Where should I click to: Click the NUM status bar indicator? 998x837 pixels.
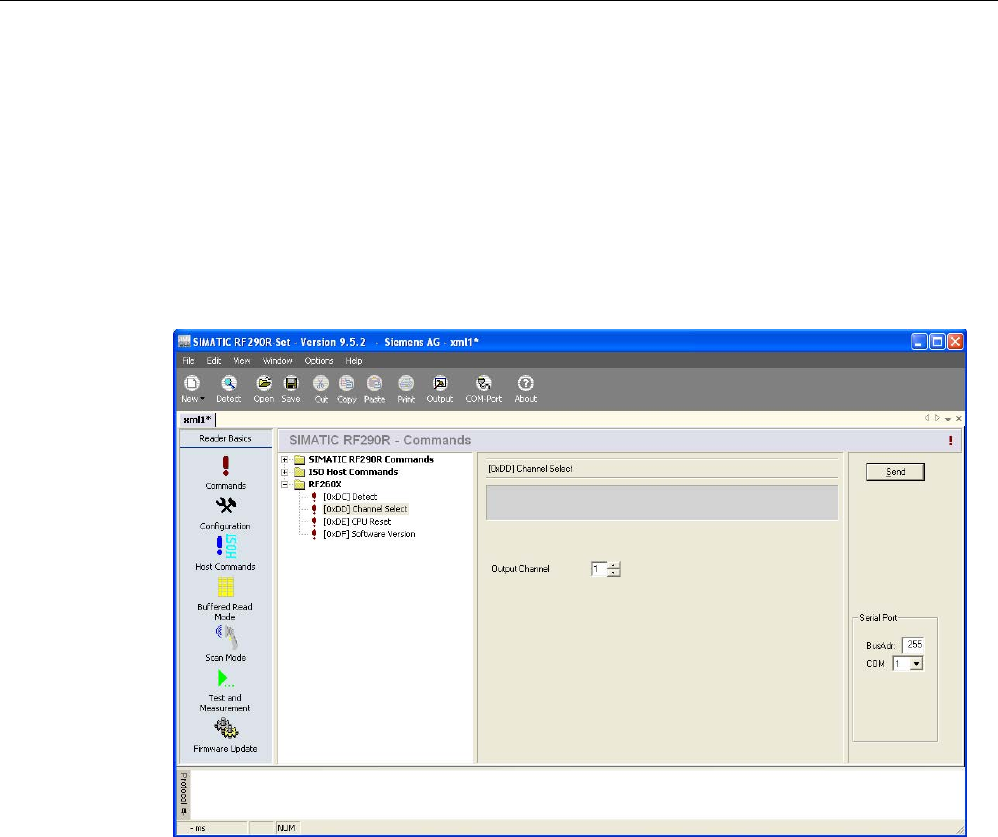pos(286,828)
